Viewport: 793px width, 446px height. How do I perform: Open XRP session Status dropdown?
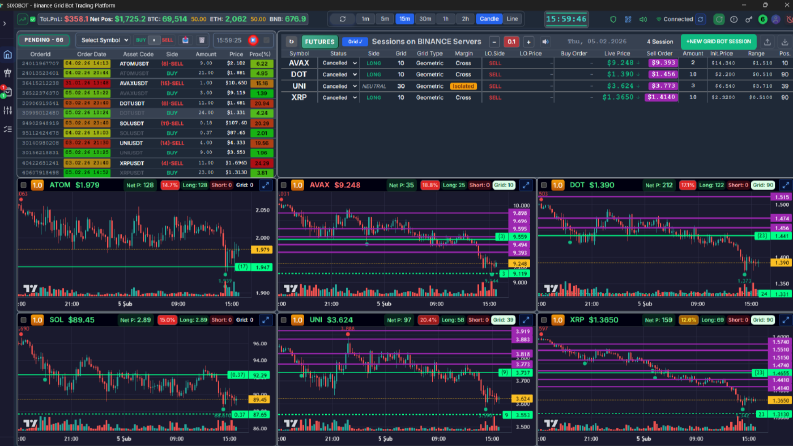click(339, 98)
